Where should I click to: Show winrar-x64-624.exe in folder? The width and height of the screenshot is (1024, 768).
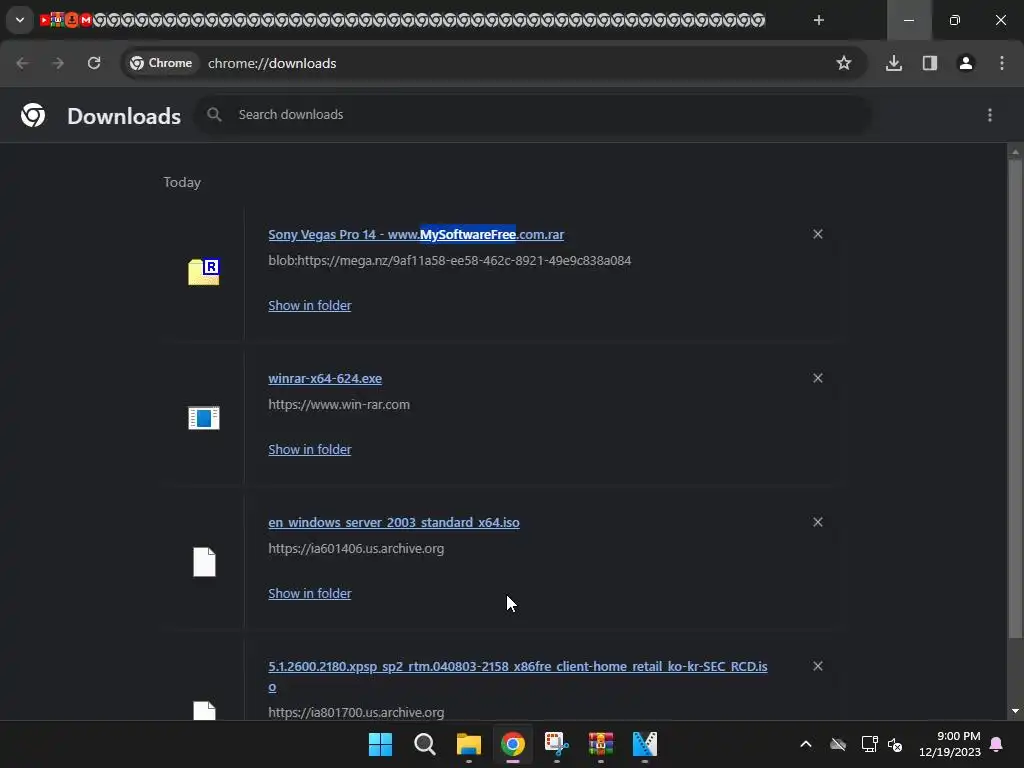pos(310,449)
